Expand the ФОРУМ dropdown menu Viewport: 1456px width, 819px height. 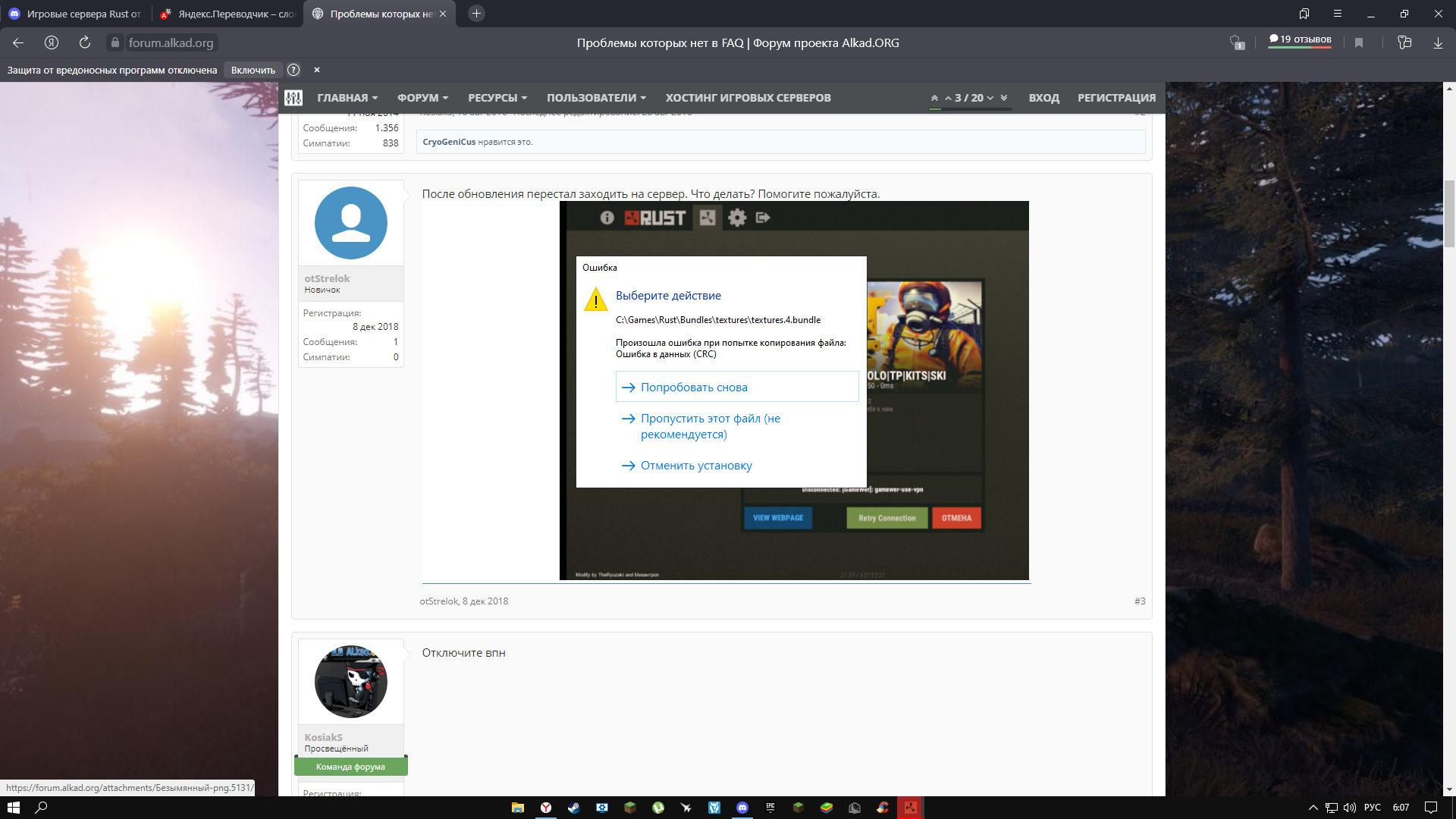click(x=422, y=98)
